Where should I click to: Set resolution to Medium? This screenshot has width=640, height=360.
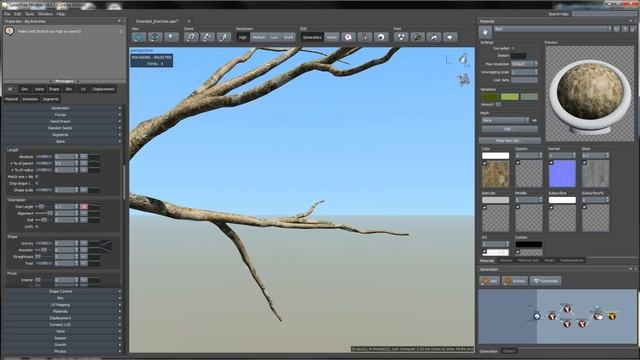point(258,37)
